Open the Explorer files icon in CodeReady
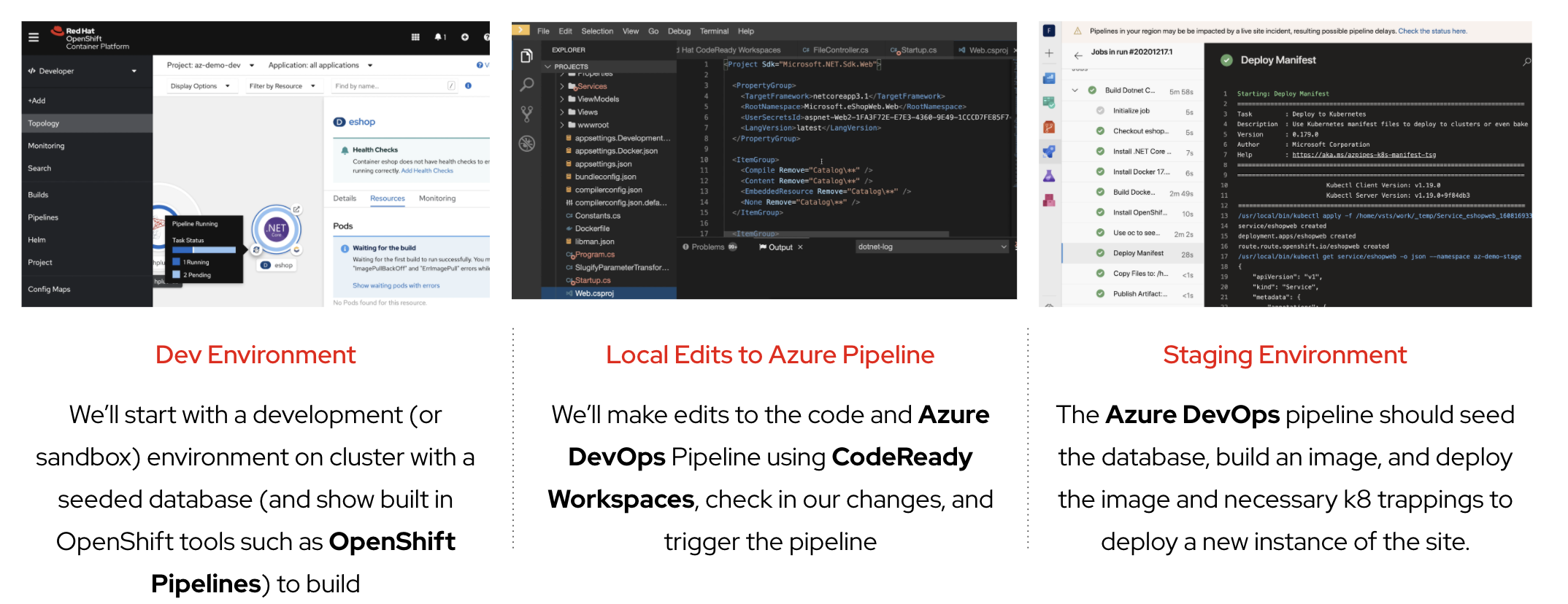 click(526, 56)
